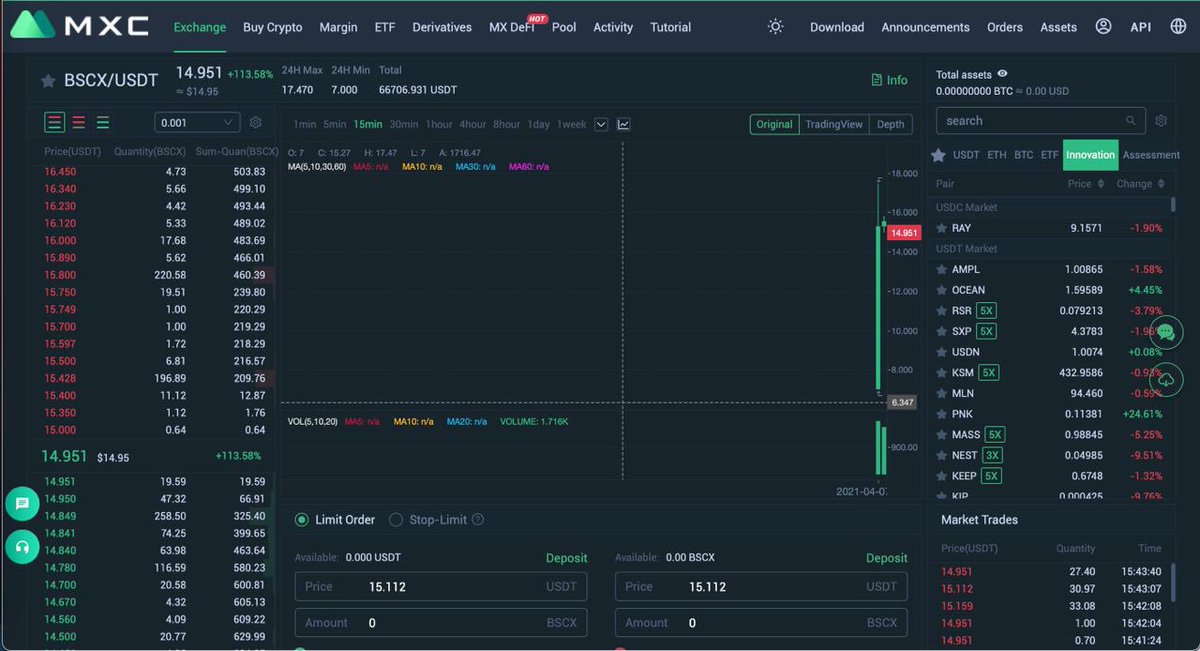Switch chart to TradingView
The height and width of the screenshot is (651, 1200).
(x=833, y=124)
